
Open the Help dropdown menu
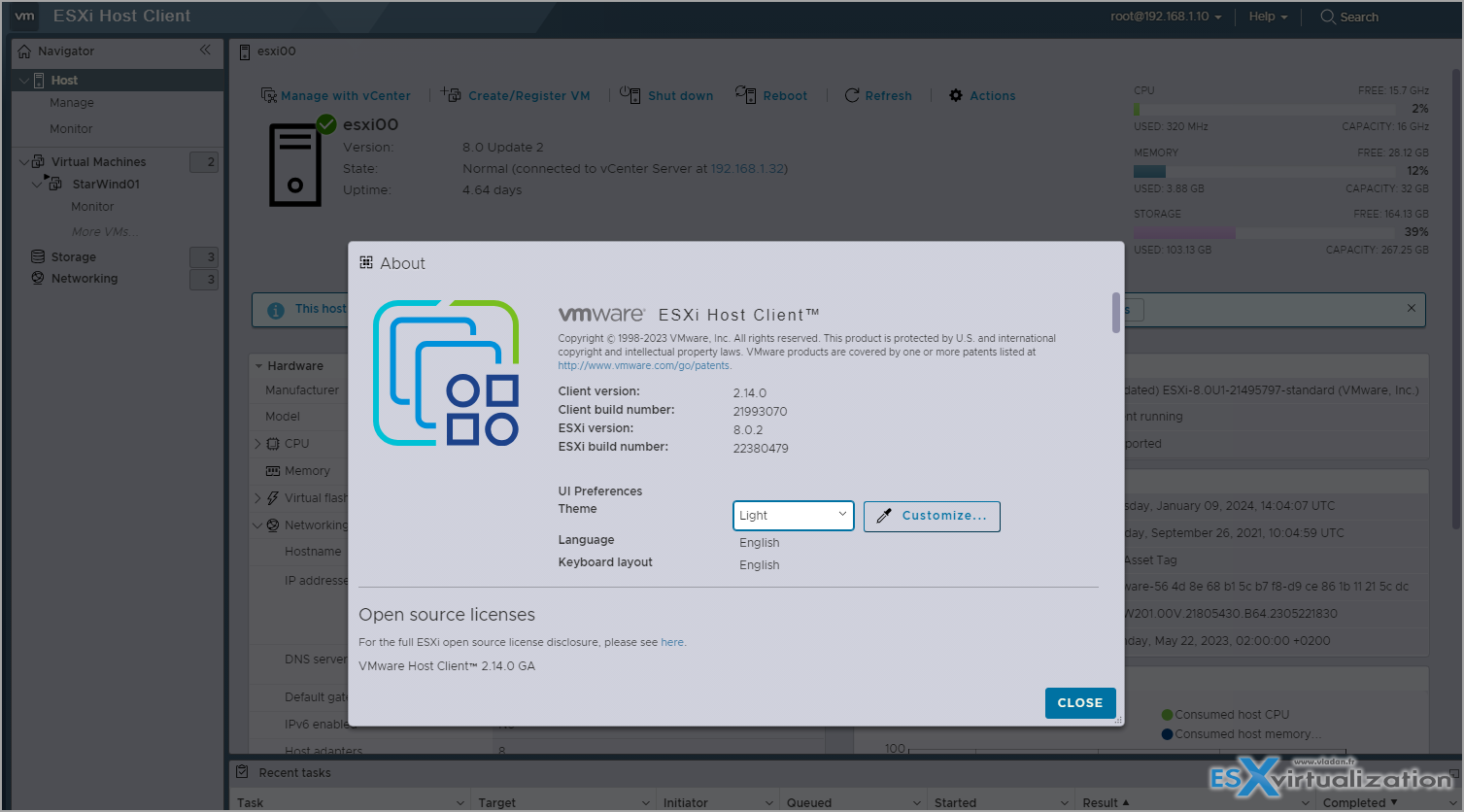(1268, 17)
